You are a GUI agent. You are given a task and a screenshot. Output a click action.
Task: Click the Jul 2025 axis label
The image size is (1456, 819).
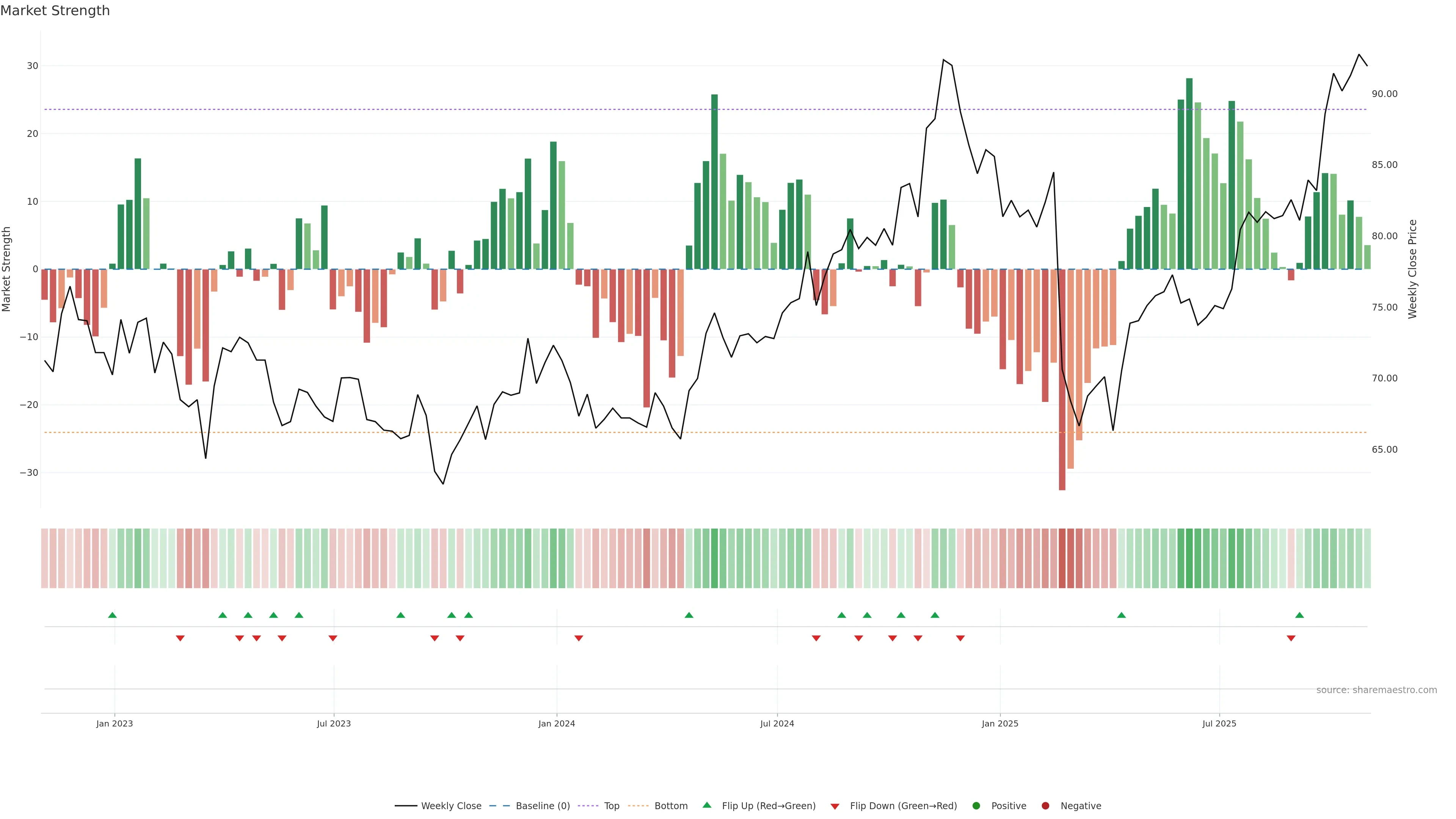point(1219,723)
